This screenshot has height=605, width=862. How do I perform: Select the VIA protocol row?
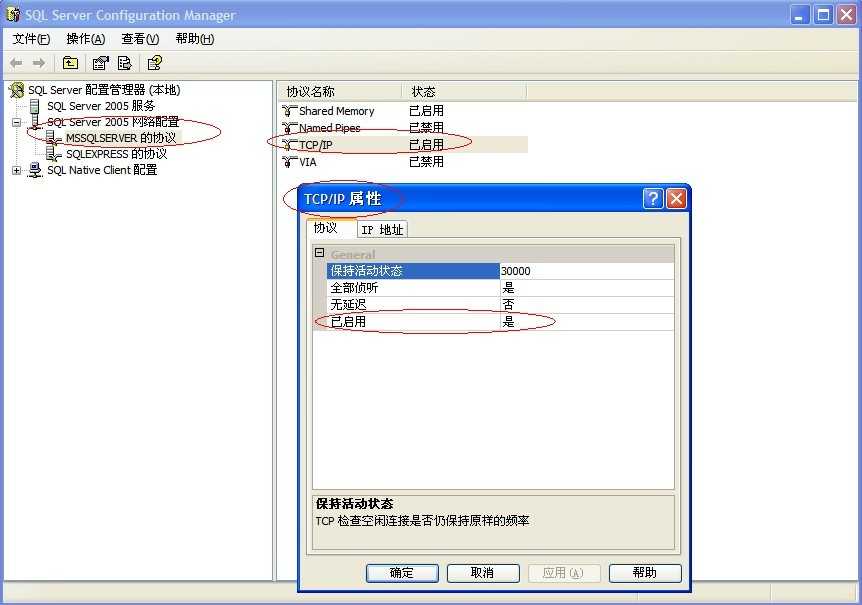coord(404,162)
